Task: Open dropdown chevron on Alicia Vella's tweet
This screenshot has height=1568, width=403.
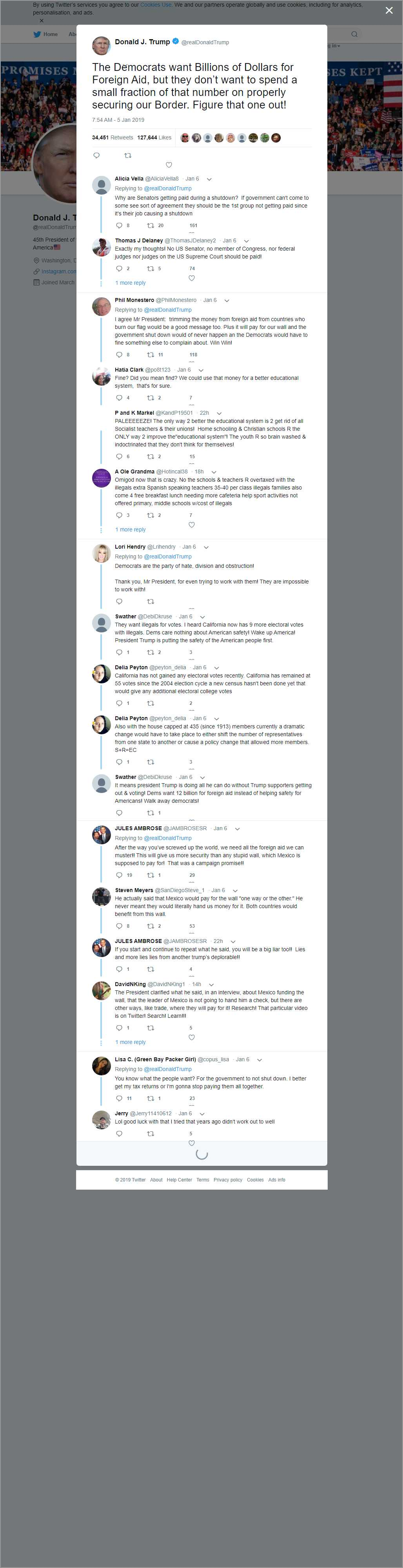Action: coord(209,180)
